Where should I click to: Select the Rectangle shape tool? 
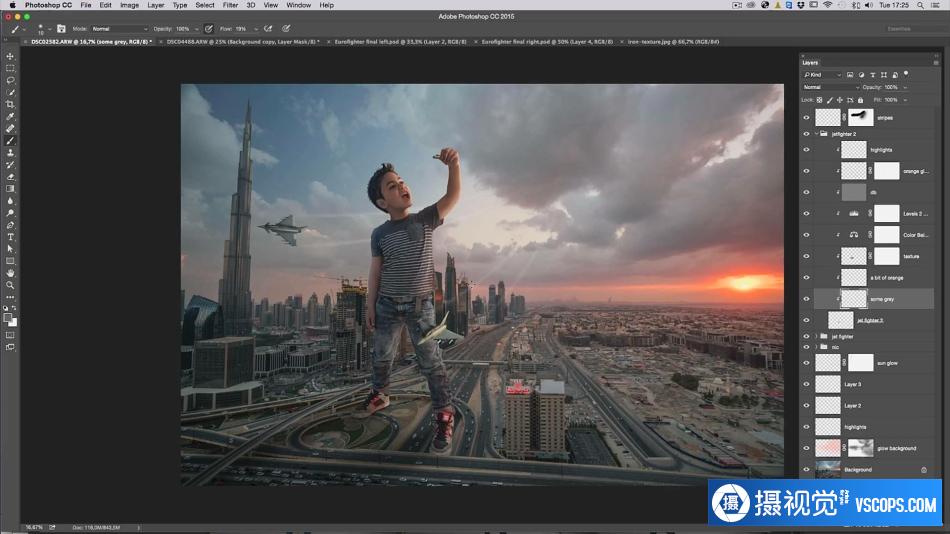[x=10, y=261]
